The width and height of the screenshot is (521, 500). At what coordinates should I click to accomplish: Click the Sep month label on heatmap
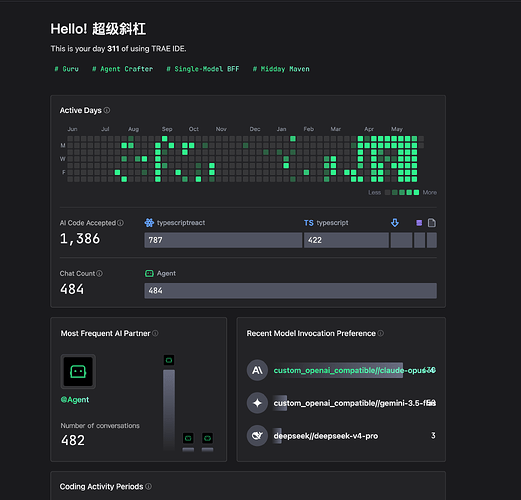pyautogui.click(x=167, y=129)
